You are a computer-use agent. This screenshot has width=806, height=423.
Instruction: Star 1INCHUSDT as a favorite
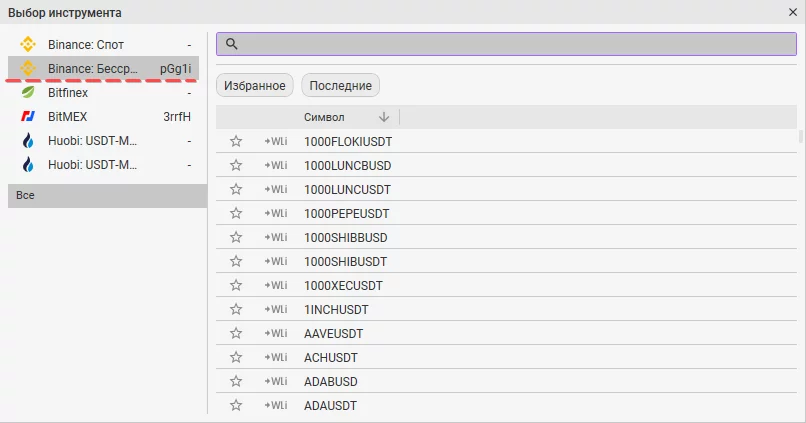point(236,309)
